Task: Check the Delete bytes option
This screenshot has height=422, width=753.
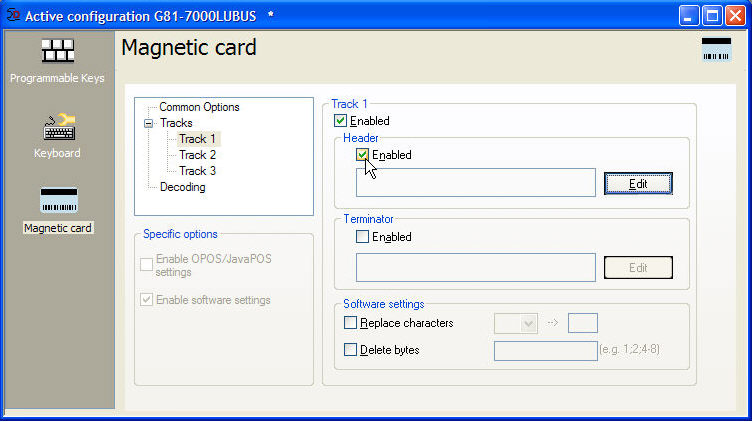Action: (350, 350)
